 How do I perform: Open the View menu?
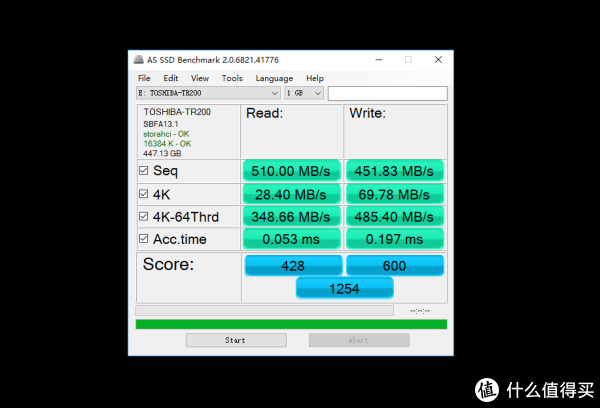click(x=200, y=78)
